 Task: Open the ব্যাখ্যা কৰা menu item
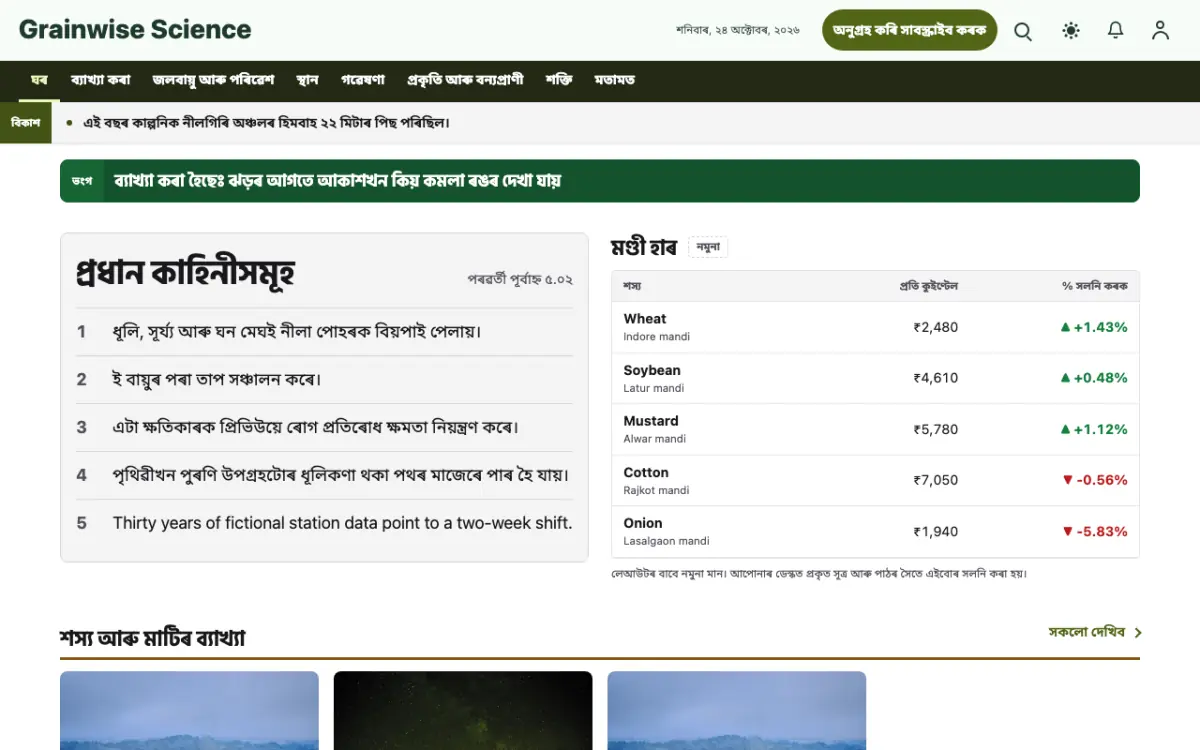(x=100, y=80)
